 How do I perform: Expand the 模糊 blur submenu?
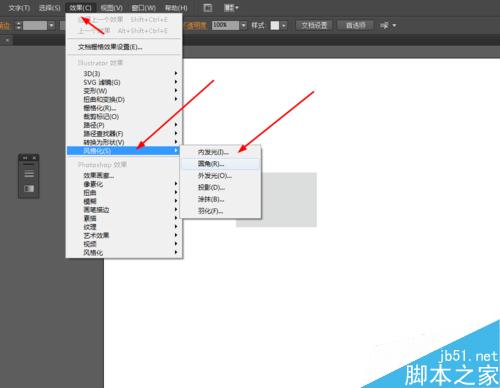(124, 201)
